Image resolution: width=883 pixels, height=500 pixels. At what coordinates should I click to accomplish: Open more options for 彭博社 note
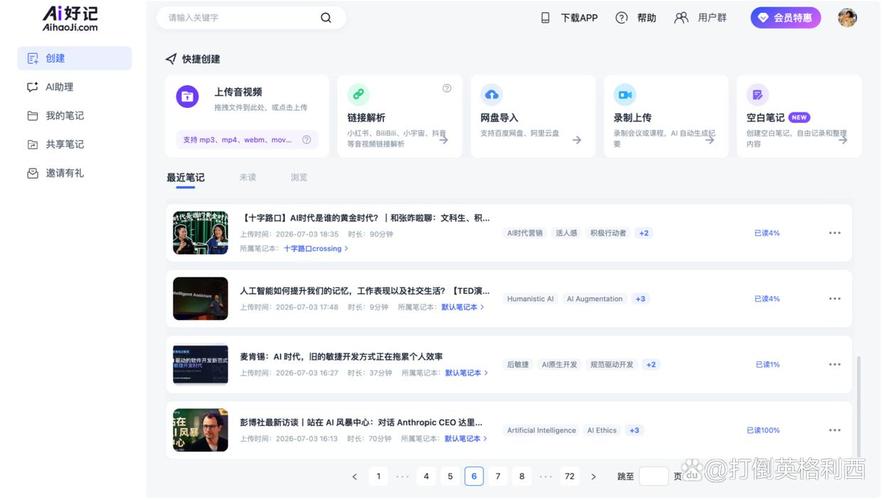coord(835,430)
